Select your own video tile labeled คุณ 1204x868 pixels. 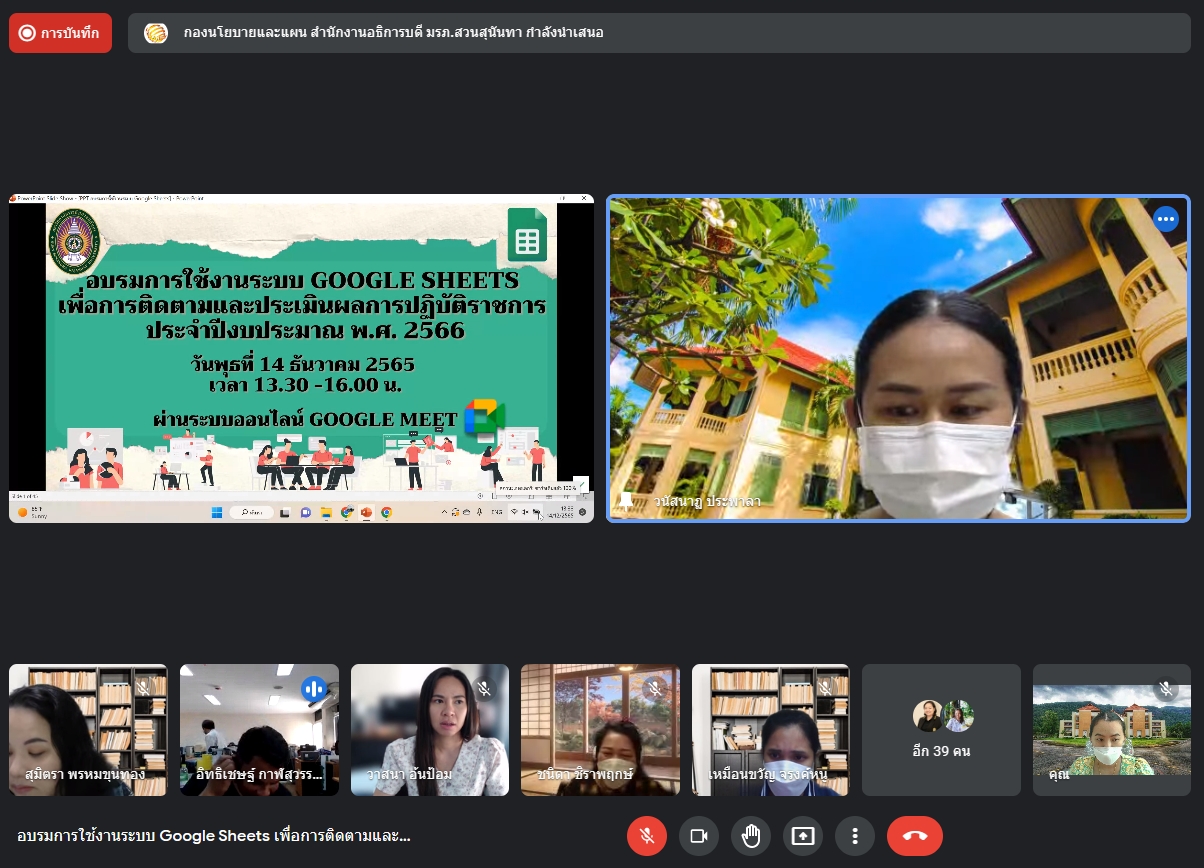[x=1111, y=730]
